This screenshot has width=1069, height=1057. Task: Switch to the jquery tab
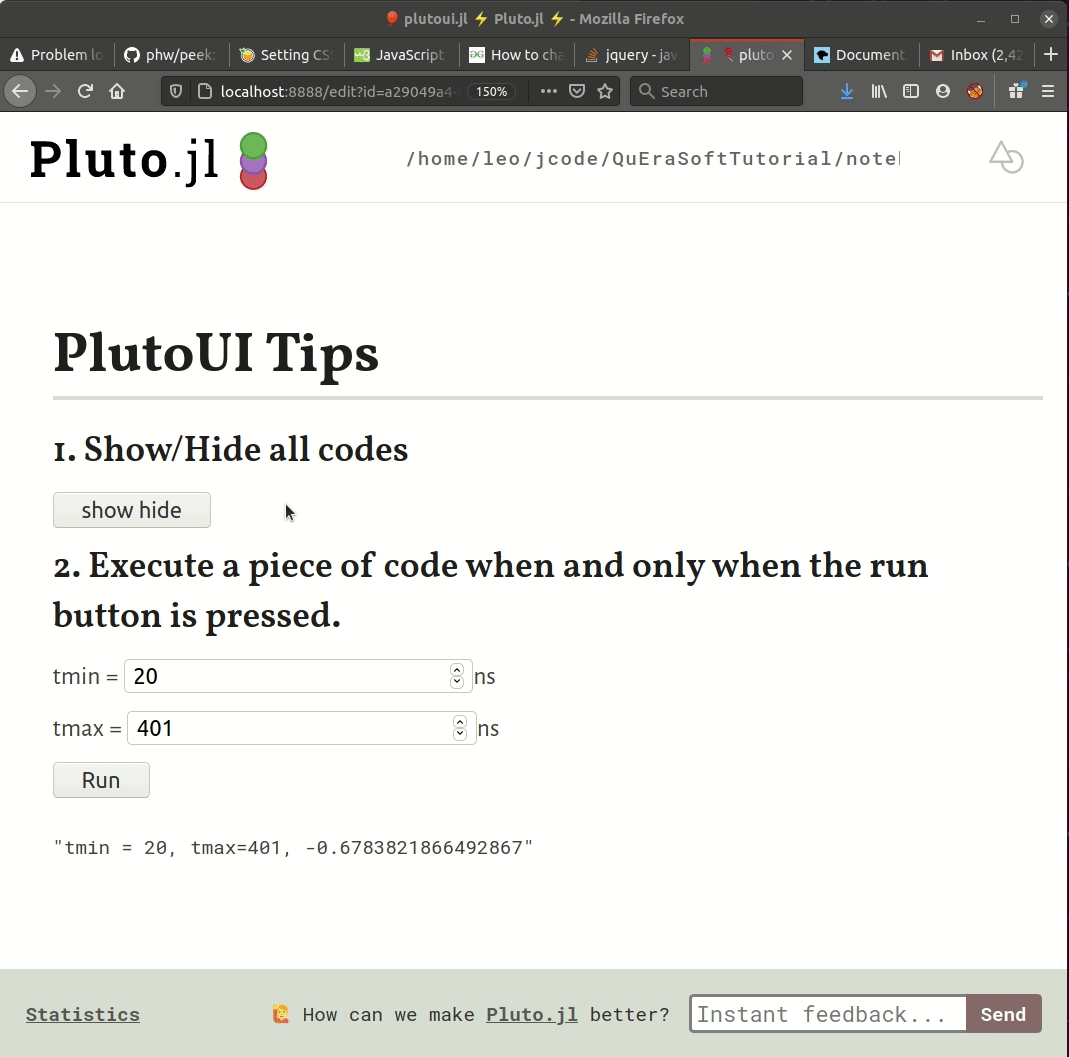tap(631, 55)
